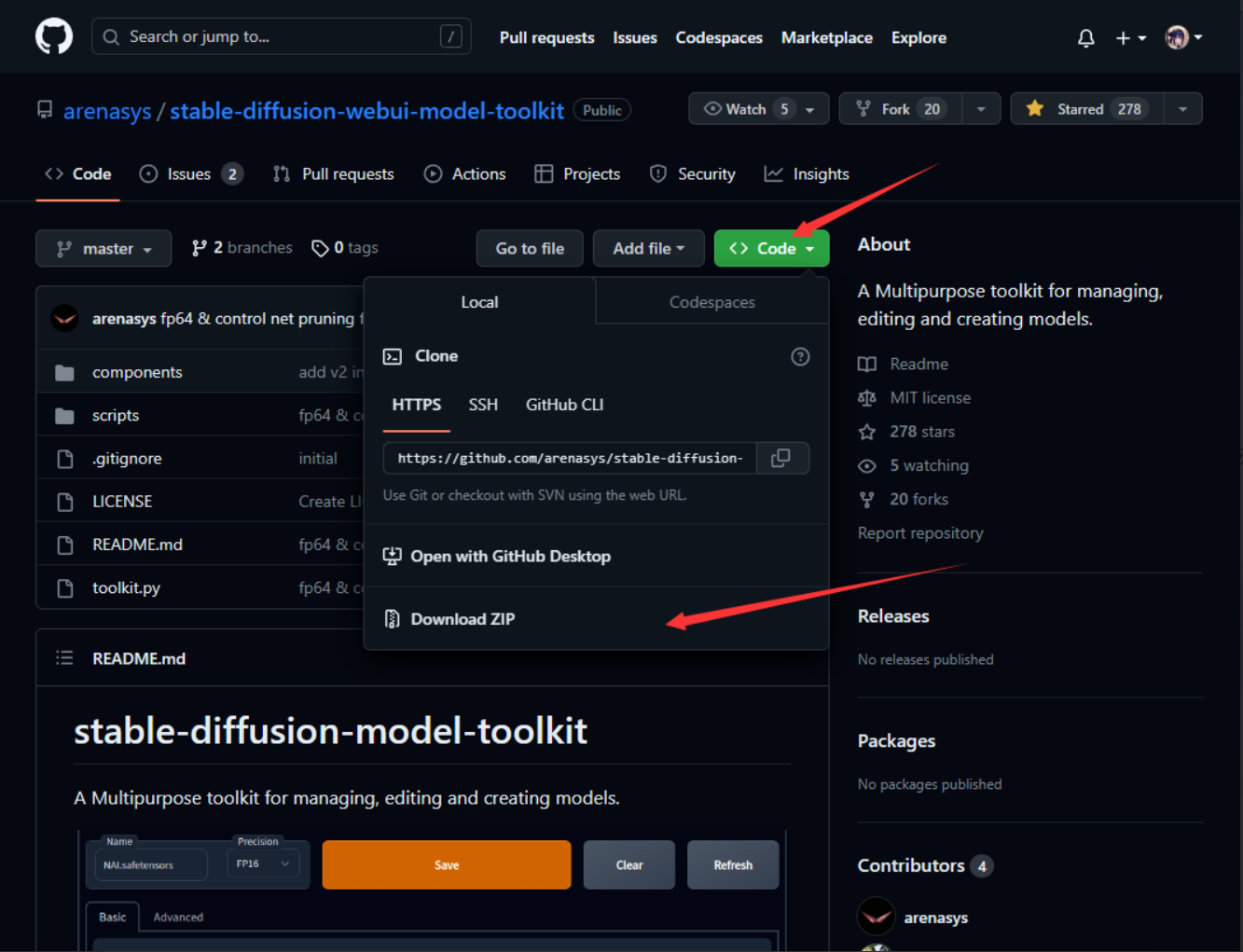The height and width of the screenshot is (952, 1243).
Task: Toggle the Starred button
Action: 1087,109
